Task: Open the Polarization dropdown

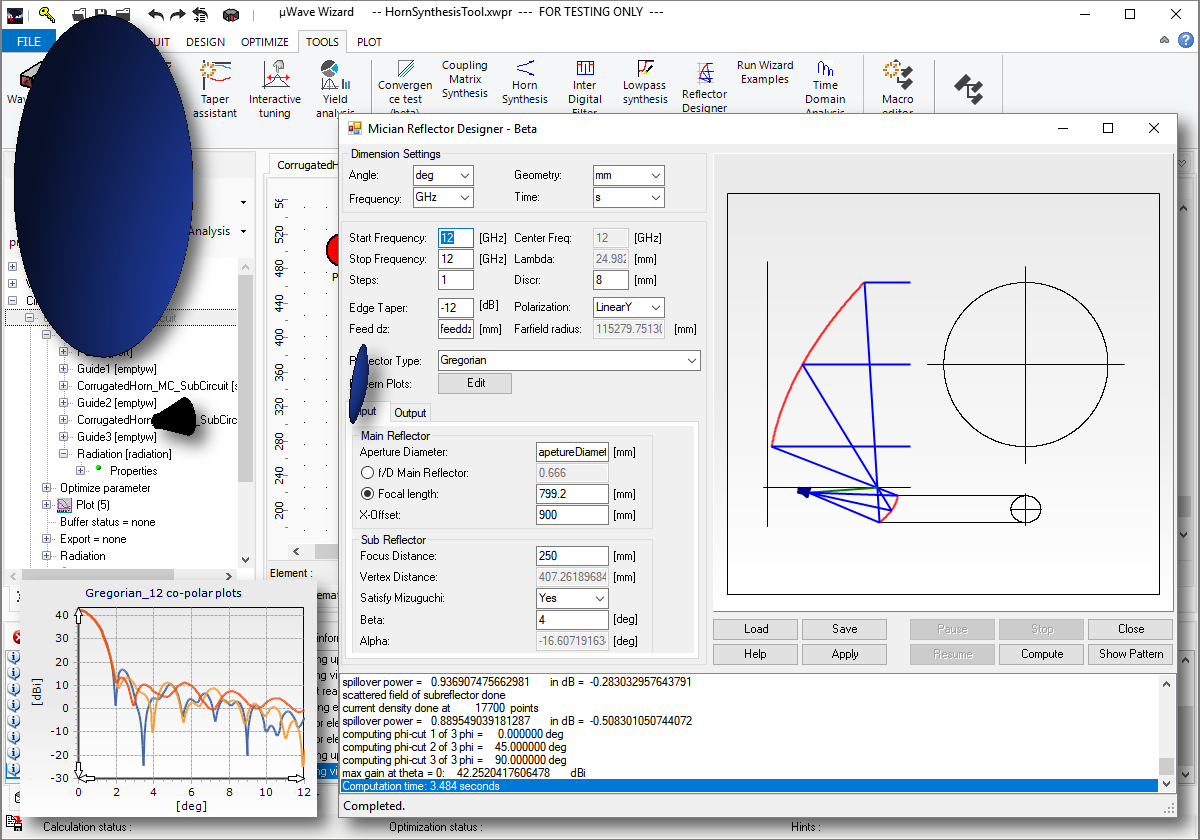Action: click(628, 307)
